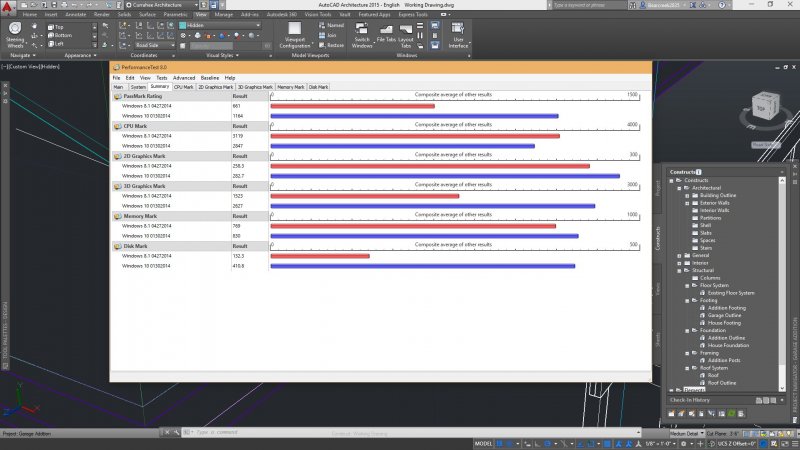Open the Sheets tab in Project Navigator
This screenshot has height=450, width=800.
(658, 339)
